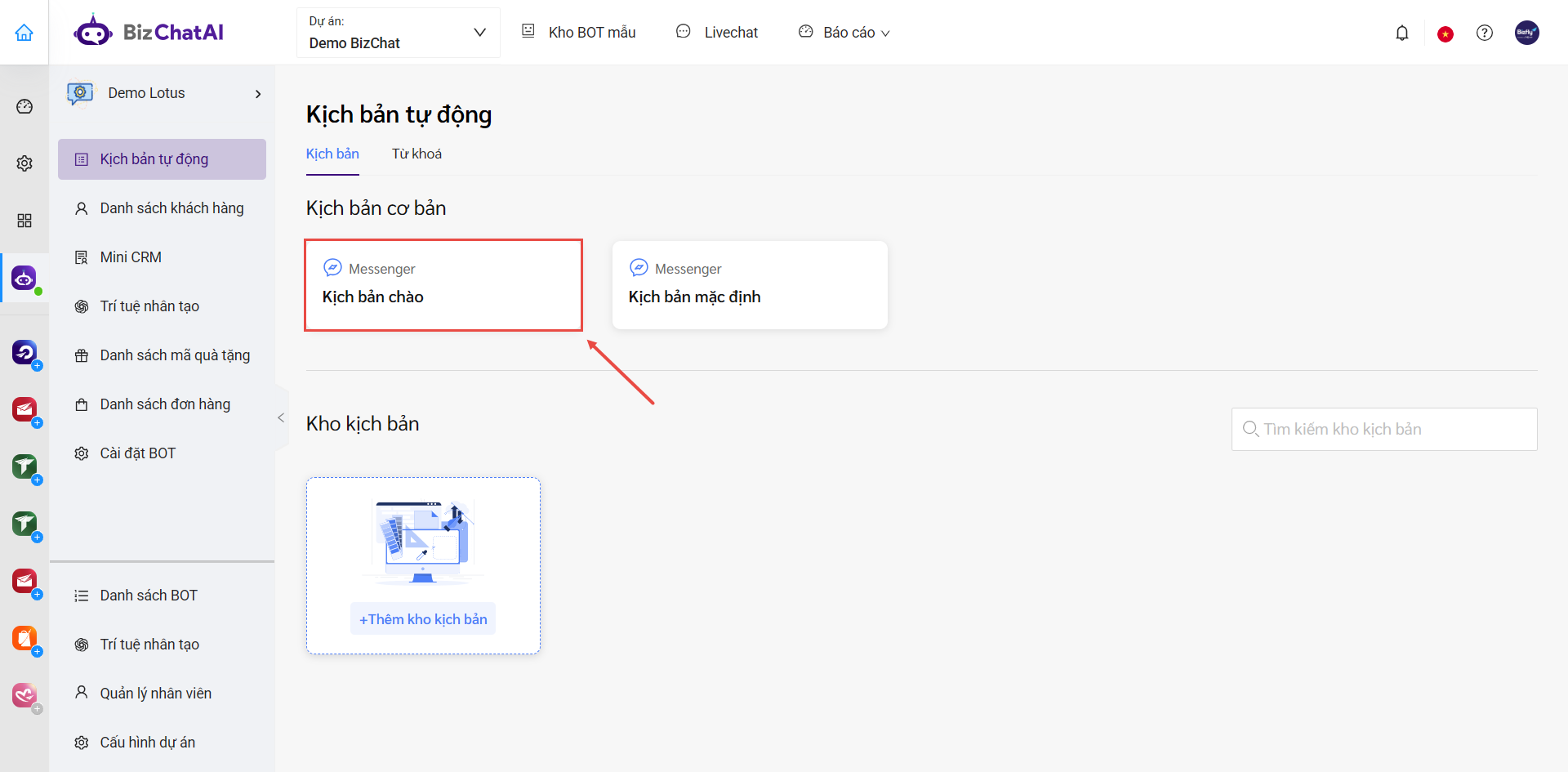Open Trí tuệ nhân tạo below Danh sách BOT
Viewport: 1568px width, 772px height.
pos(162,645)
